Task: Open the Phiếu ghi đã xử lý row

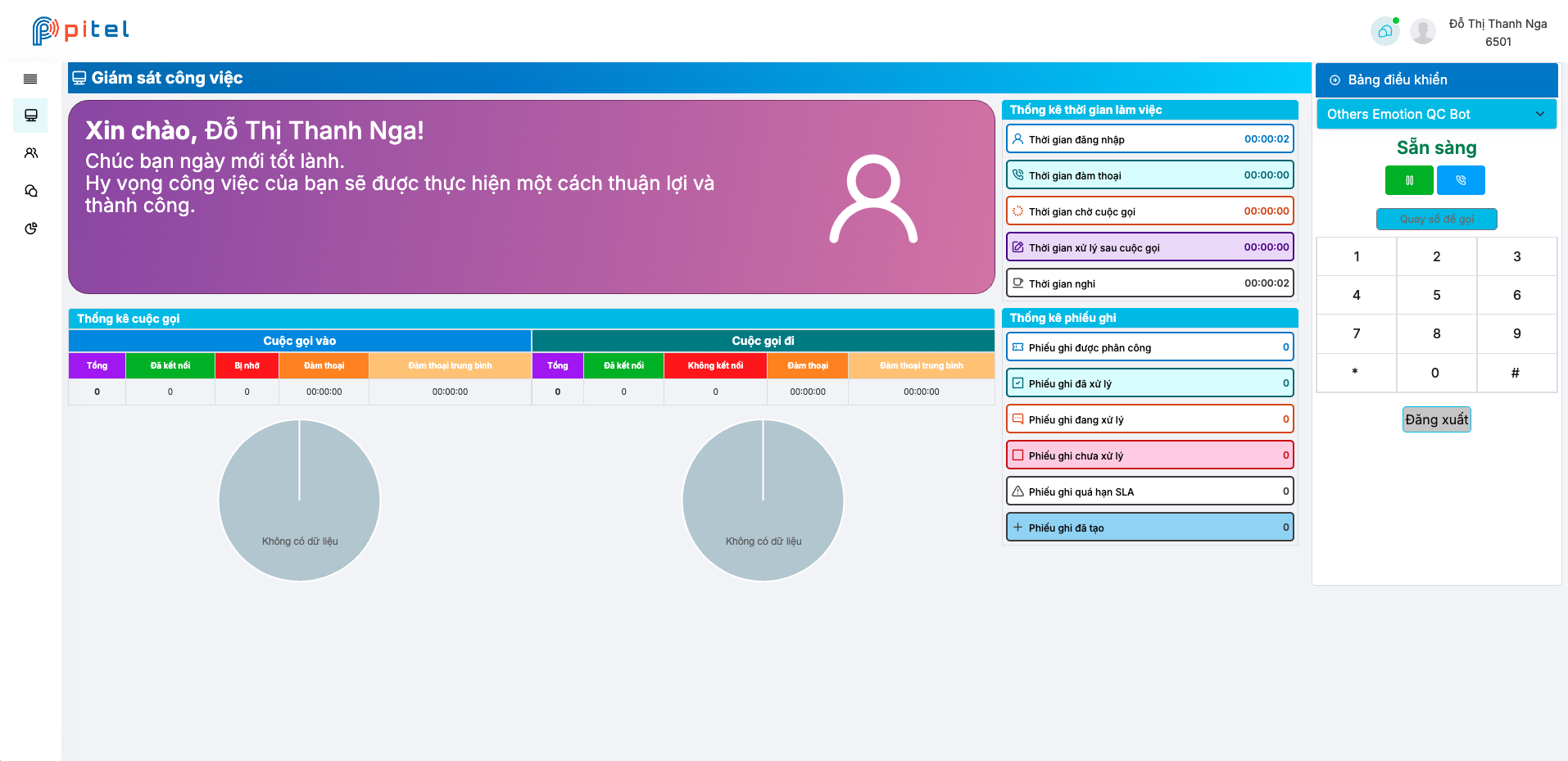Action: (x=1149, y=383)
